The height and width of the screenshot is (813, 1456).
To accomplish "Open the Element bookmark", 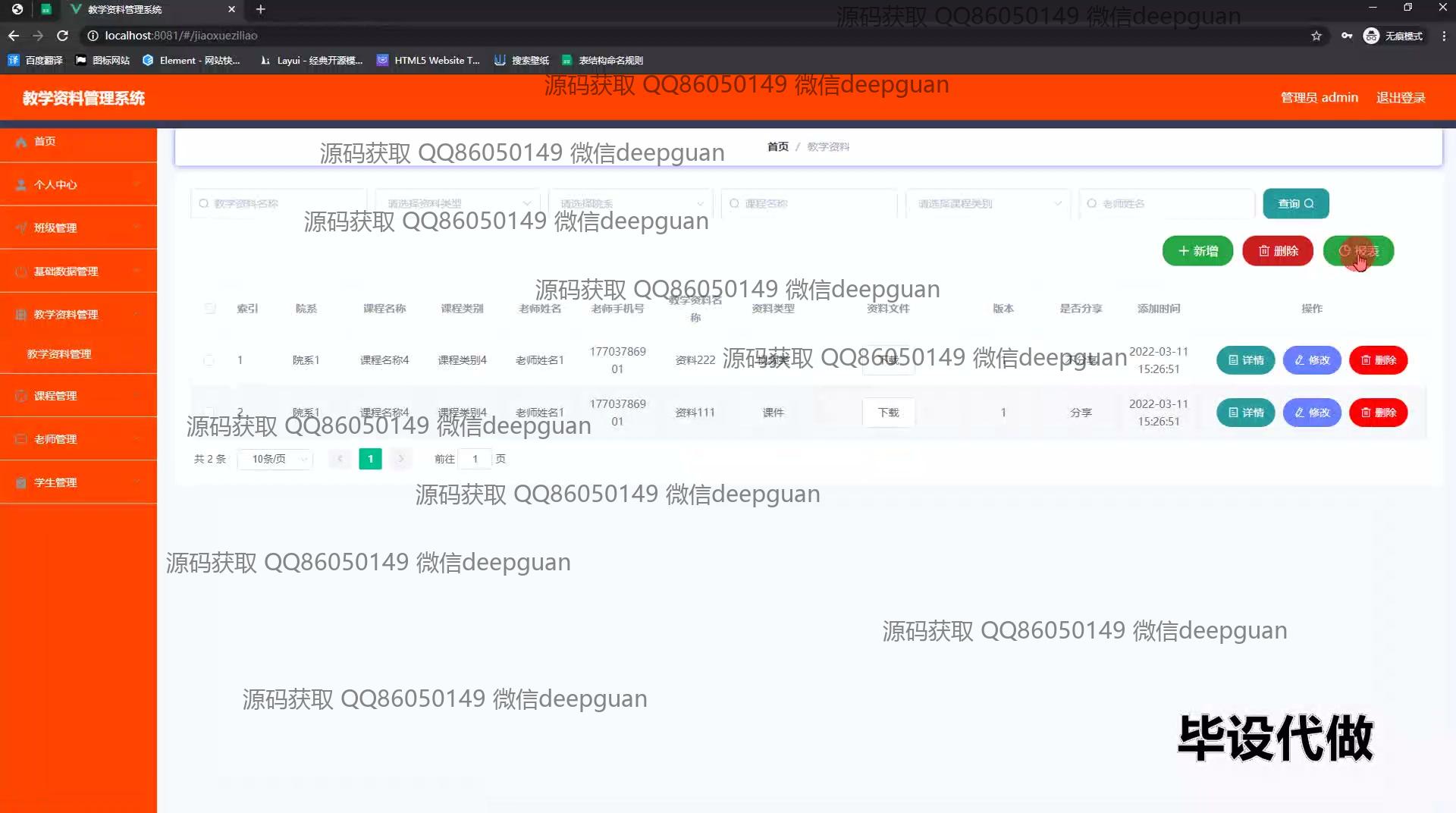I will [x=191, y=61].
